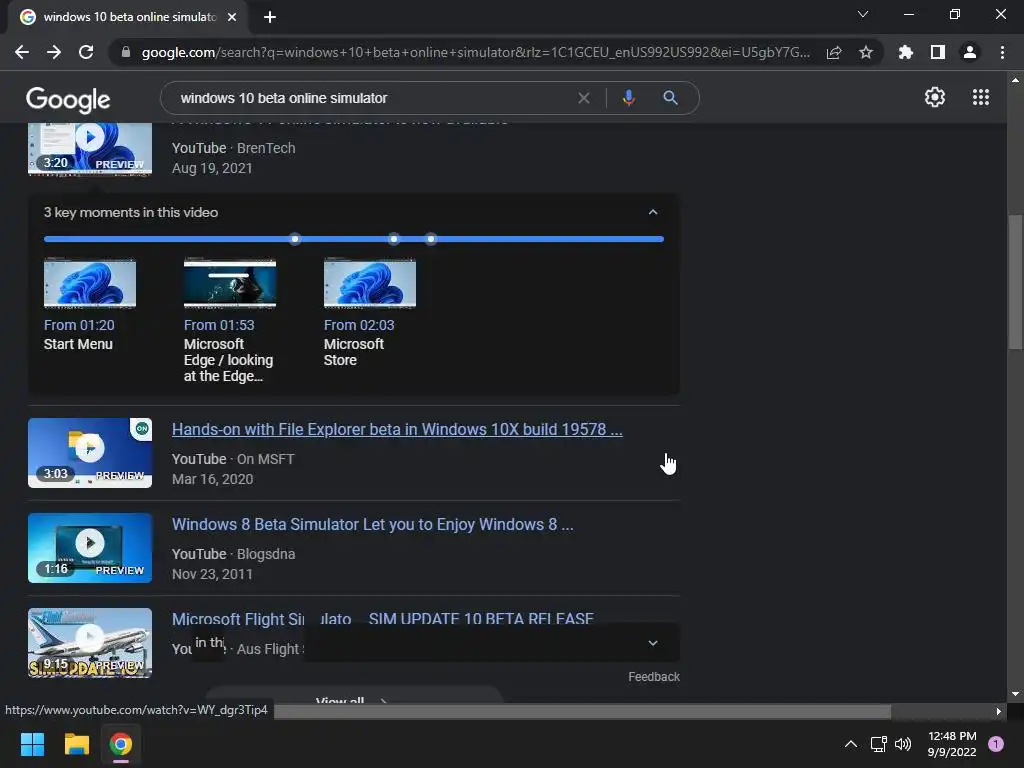
Task: Play the Blogsdna 1:16 video thumbnail
Action: (90, 548)
